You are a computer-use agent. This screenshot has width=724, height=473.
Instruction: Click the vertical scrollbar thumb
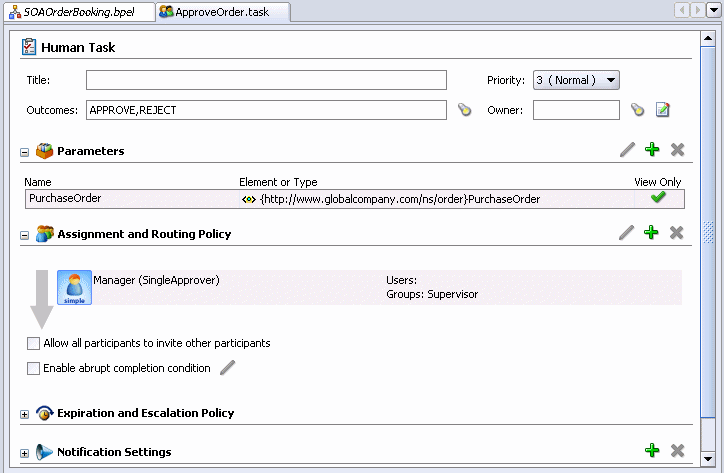tap(708, 232)
